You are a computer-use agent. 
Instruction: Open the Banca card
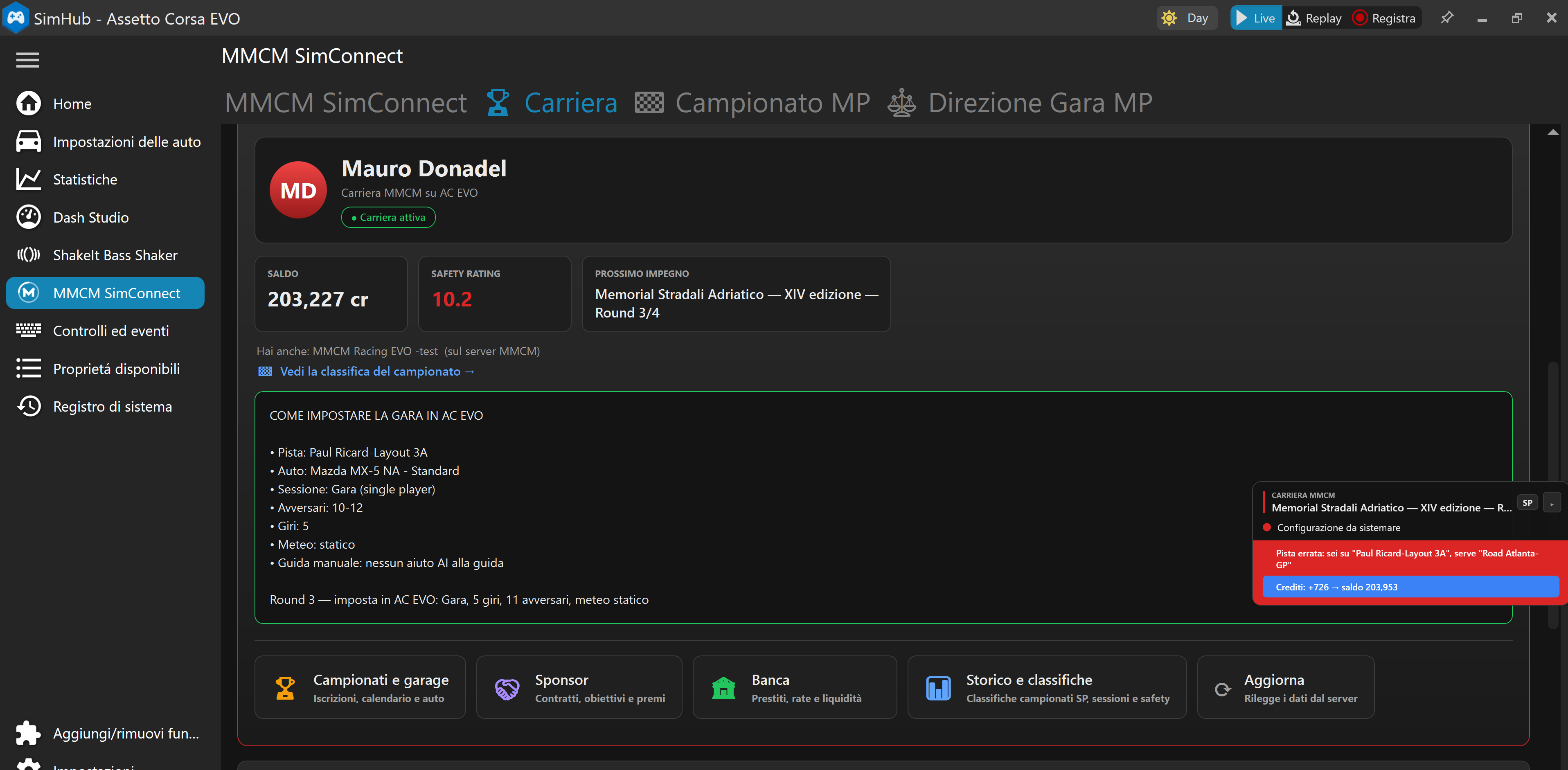pos(794,687)
